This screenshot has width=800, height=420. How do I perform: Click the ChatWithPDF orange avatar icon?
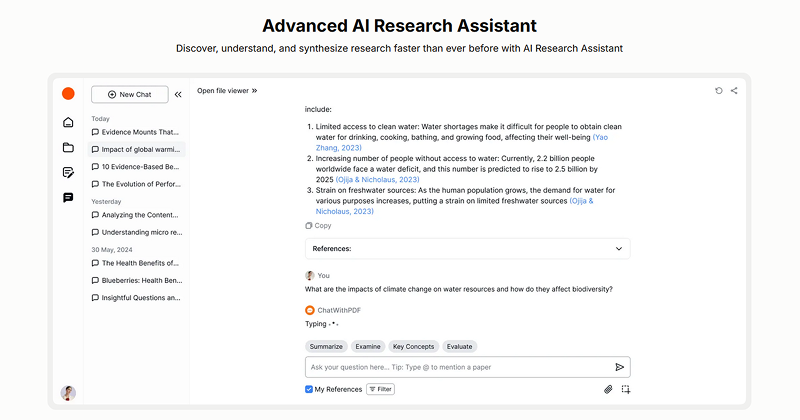pyautogui.click(x=310, y=310)
